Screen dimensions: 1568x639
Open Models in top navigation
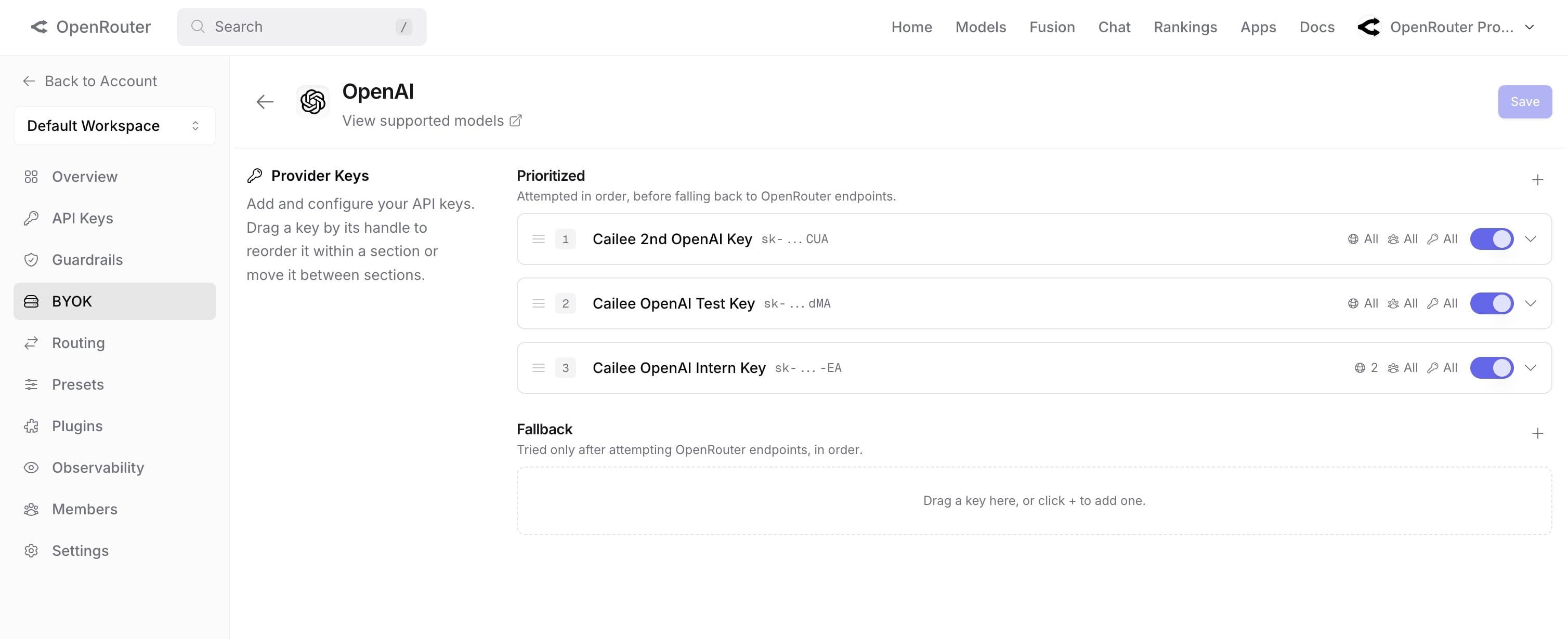pos(980,26)
